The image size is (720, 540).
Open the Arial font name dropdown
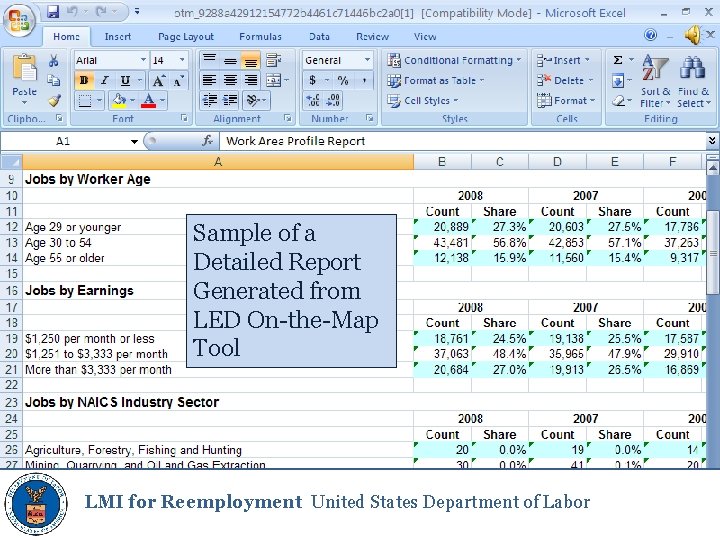(x=143, y=60)
